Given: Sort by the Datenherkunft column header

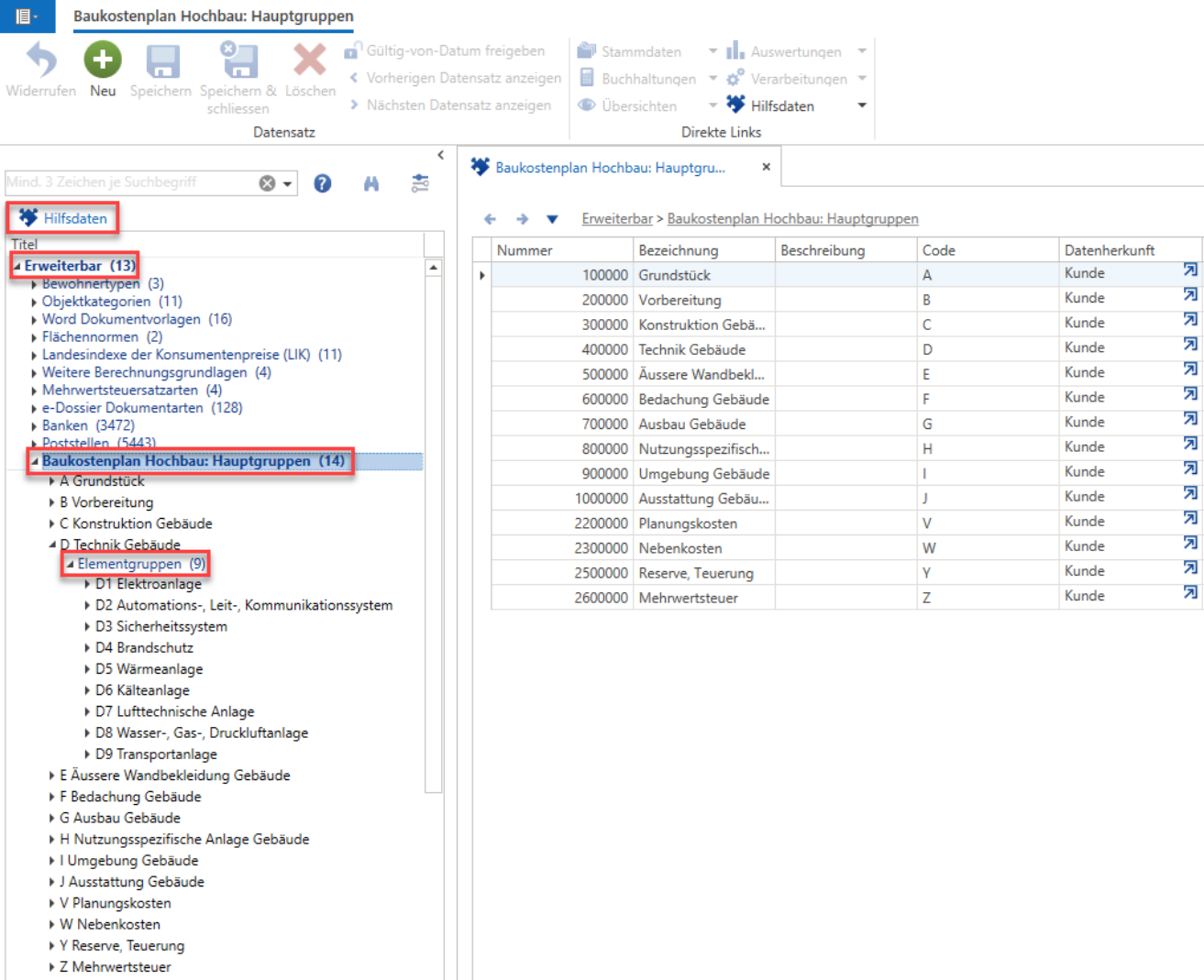Looking at the screenshot, I should pyautogui.click(x=1130, y=250).
